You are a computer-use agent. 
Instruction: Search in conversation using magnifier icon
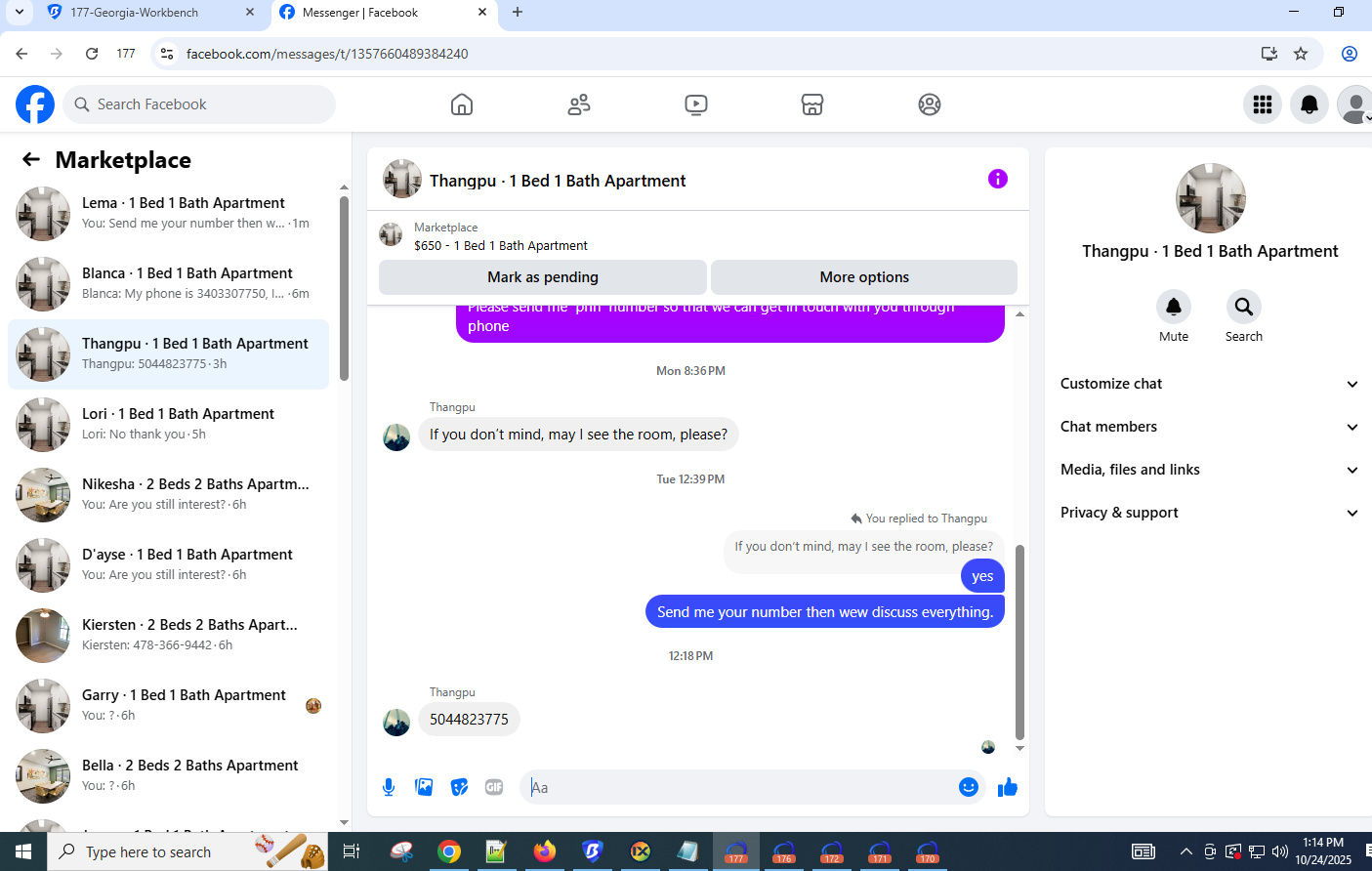pos(1244,307)
